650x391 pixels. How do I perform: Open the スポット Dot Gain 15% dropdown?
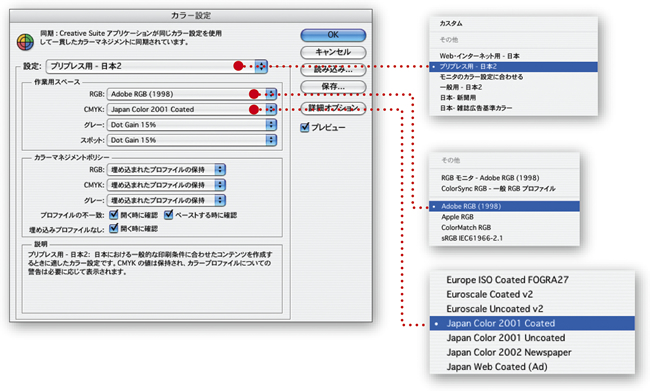click(192, 140)
